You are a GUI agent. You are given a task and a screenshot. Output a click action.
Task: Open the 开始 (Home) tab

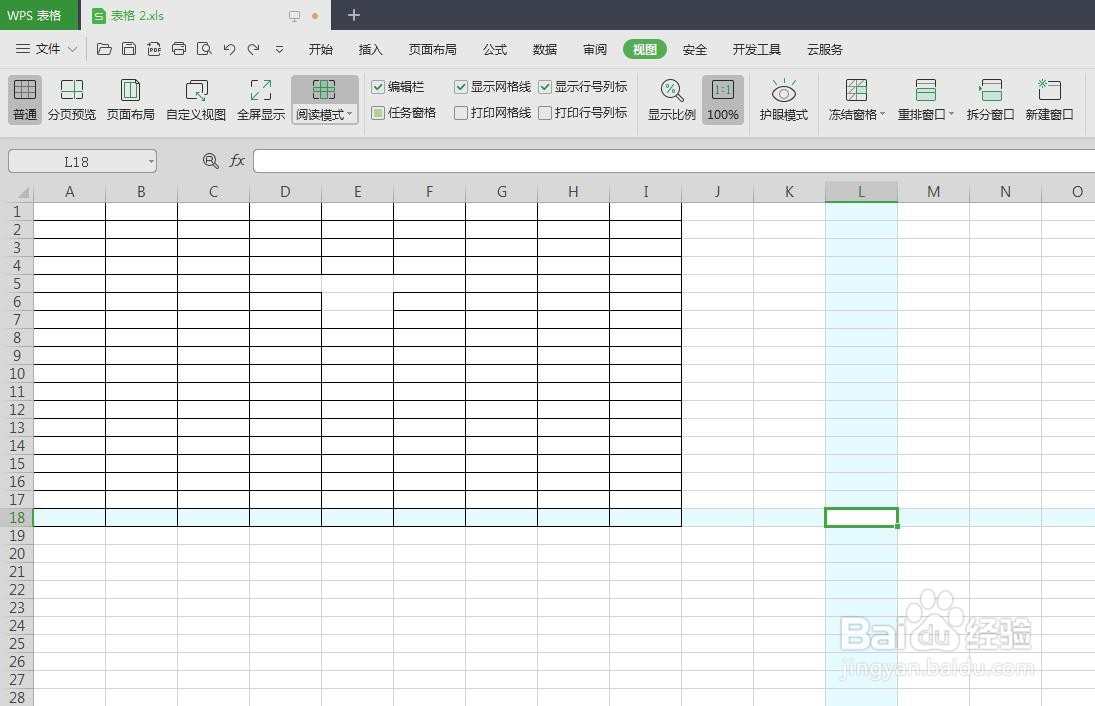pyautogui.click(x=321, y=49)
